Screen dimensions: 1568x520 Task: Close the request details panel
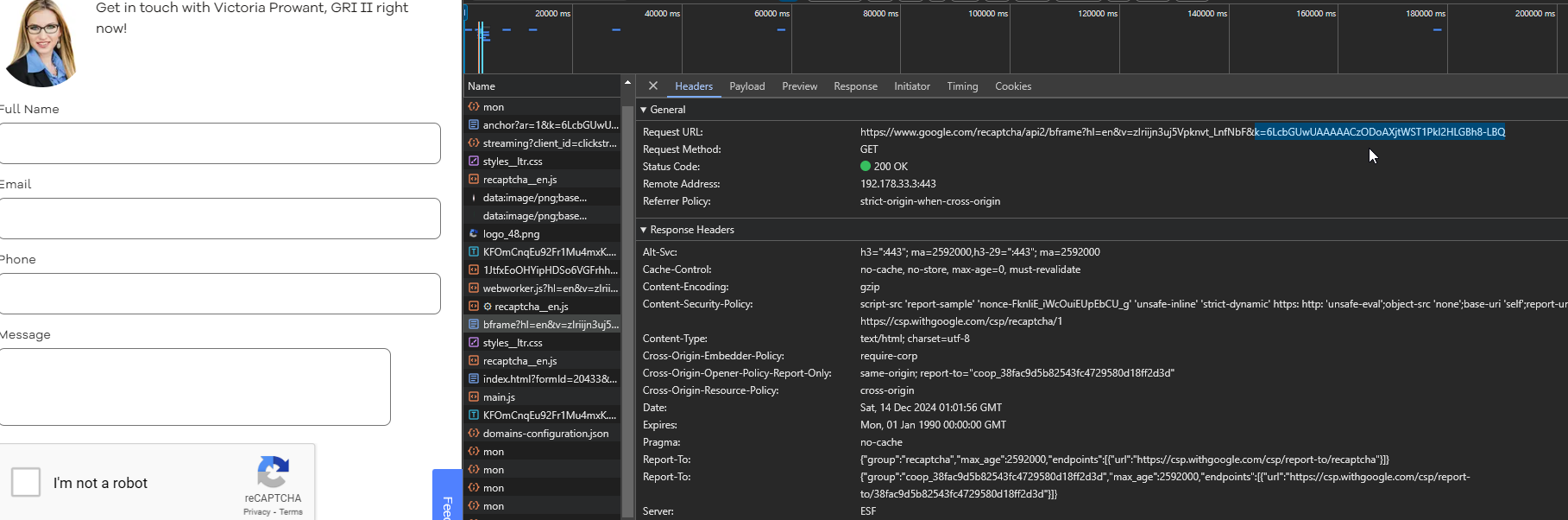coord(653,86)
